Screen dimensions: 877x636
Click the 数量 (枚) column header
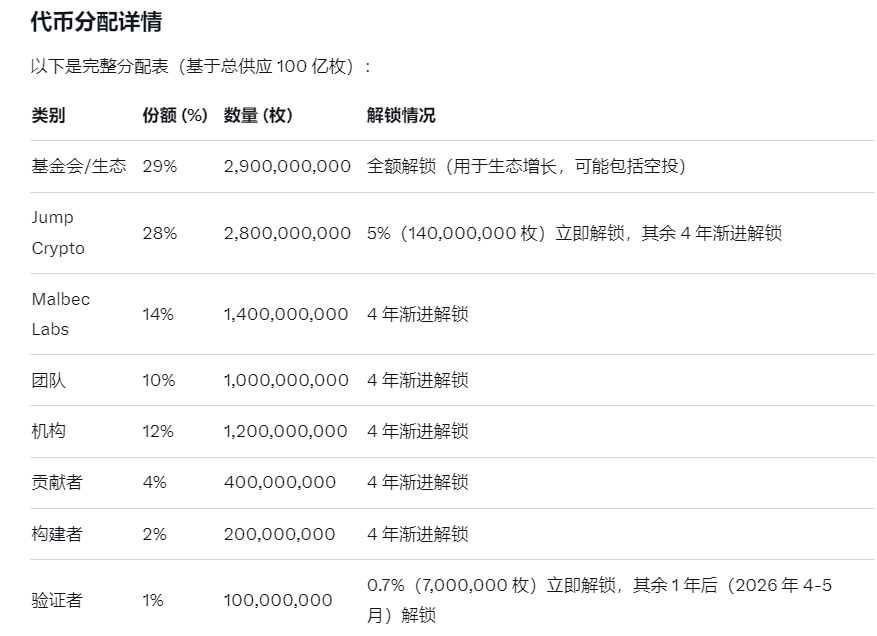[258, 115]
